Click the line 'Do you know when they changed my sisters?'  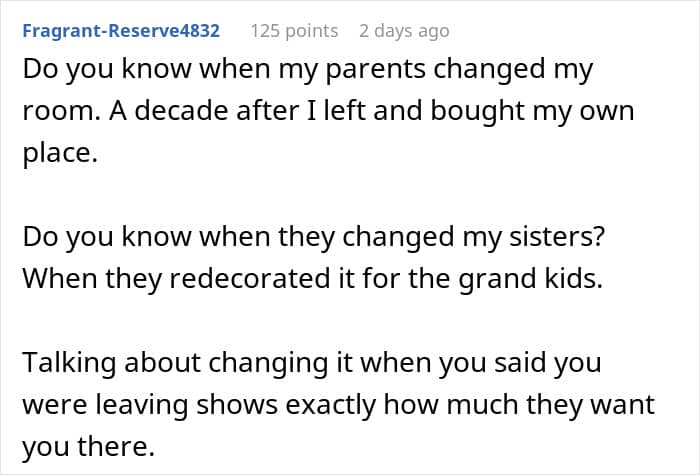(x=313, y=237)
